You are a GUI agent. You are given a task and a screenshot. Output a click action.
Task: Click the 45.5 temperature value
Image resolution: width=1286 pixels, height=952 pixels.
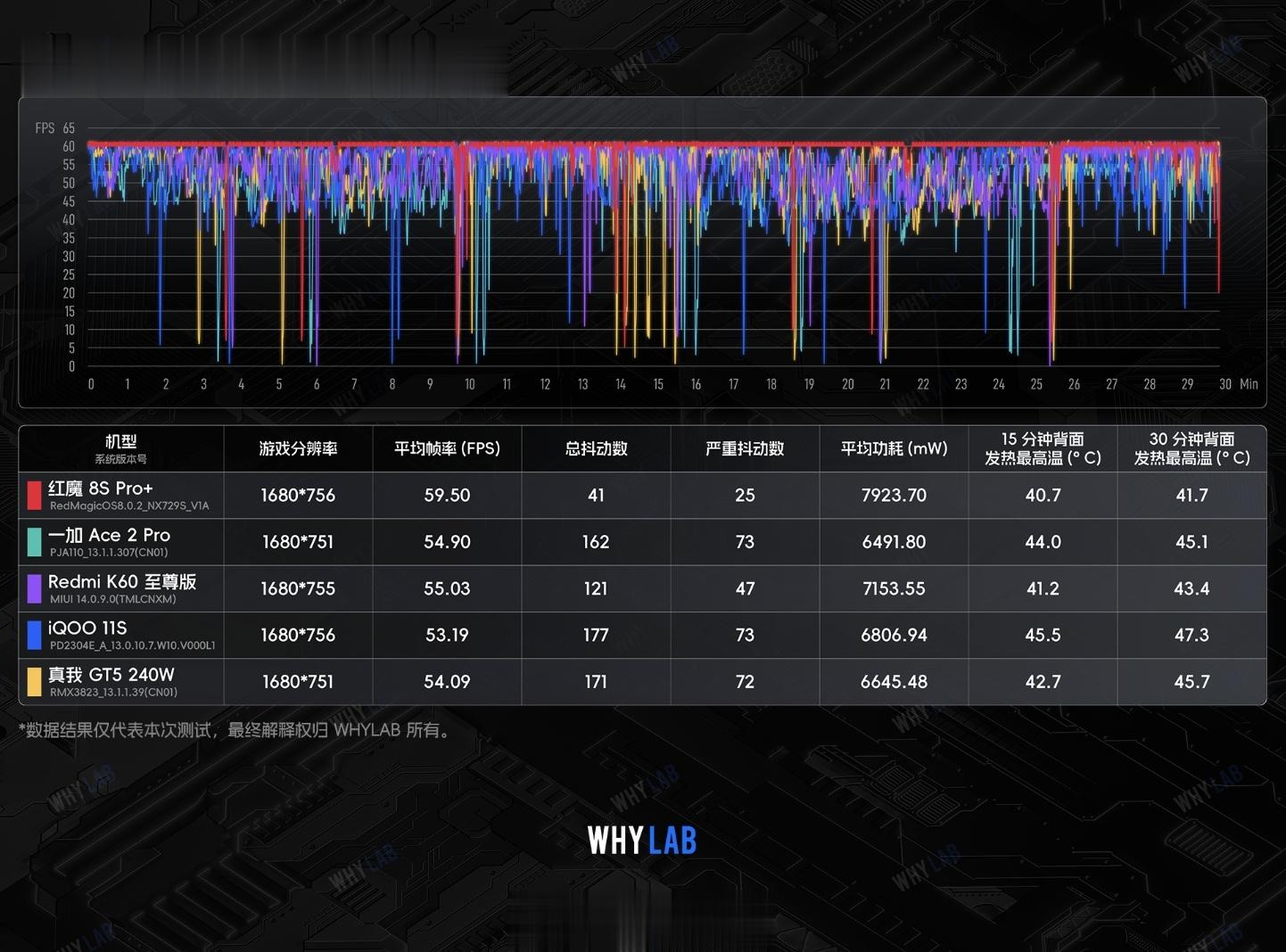pyautogui.click(x=1043, y=635)
